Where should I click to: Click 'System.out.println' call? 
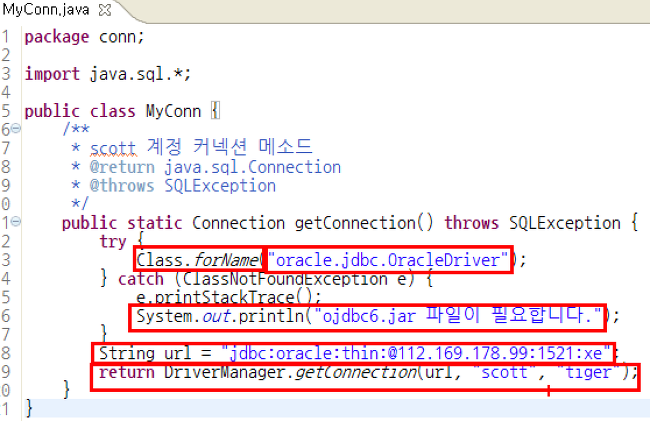[x=221, y=316]
